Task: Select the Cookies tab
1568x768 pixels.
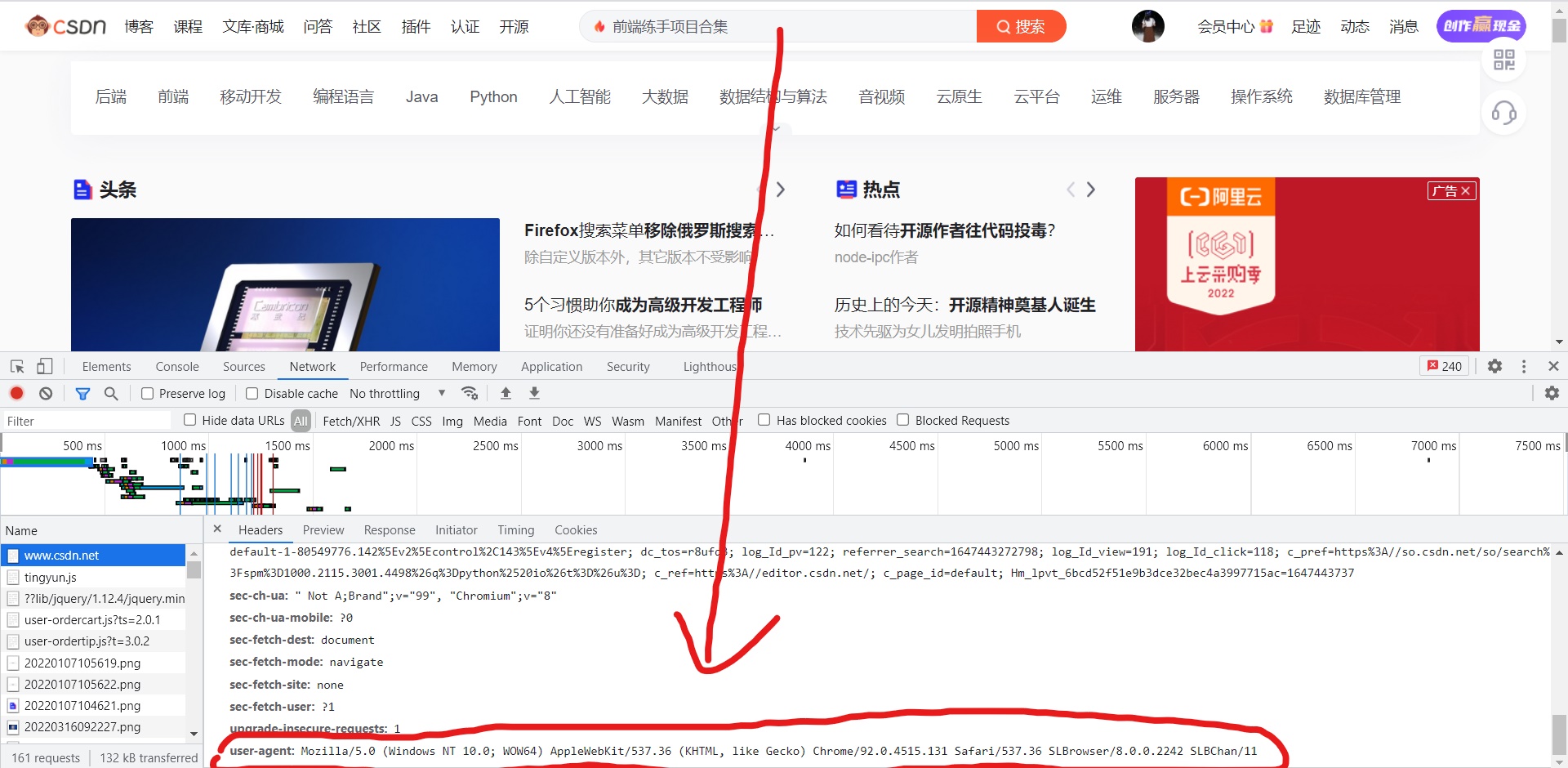Action: pyautogui.click(x=576, y=530)
